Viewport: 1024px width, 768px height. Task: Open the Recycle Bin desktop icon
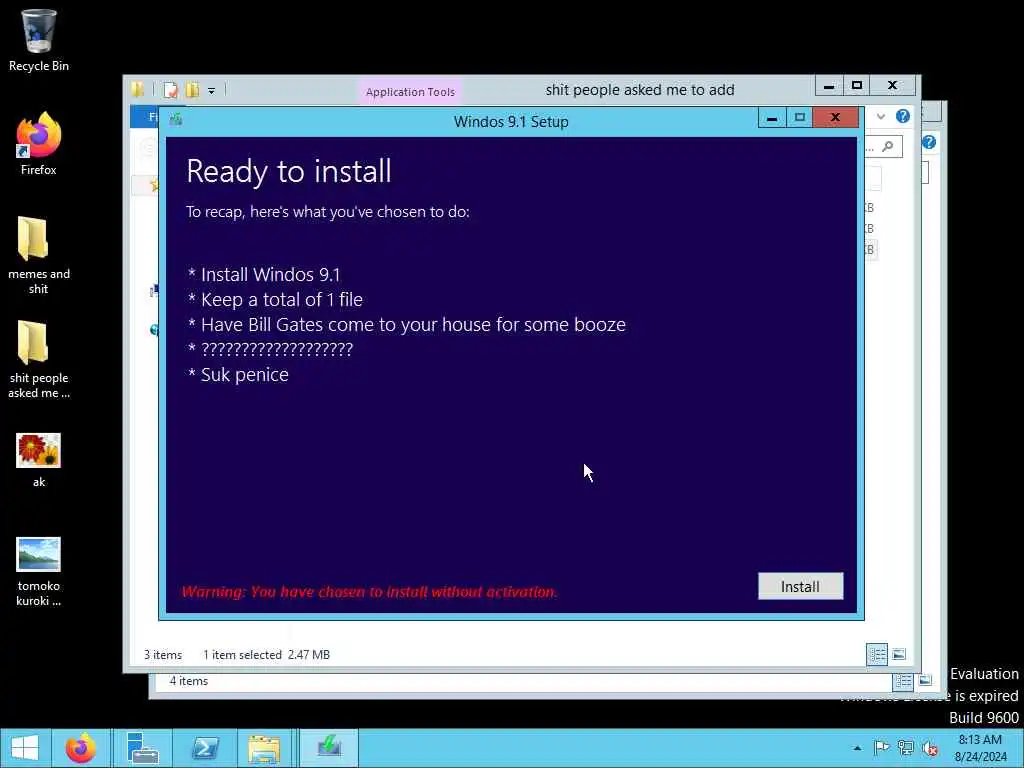pos(39,40)
